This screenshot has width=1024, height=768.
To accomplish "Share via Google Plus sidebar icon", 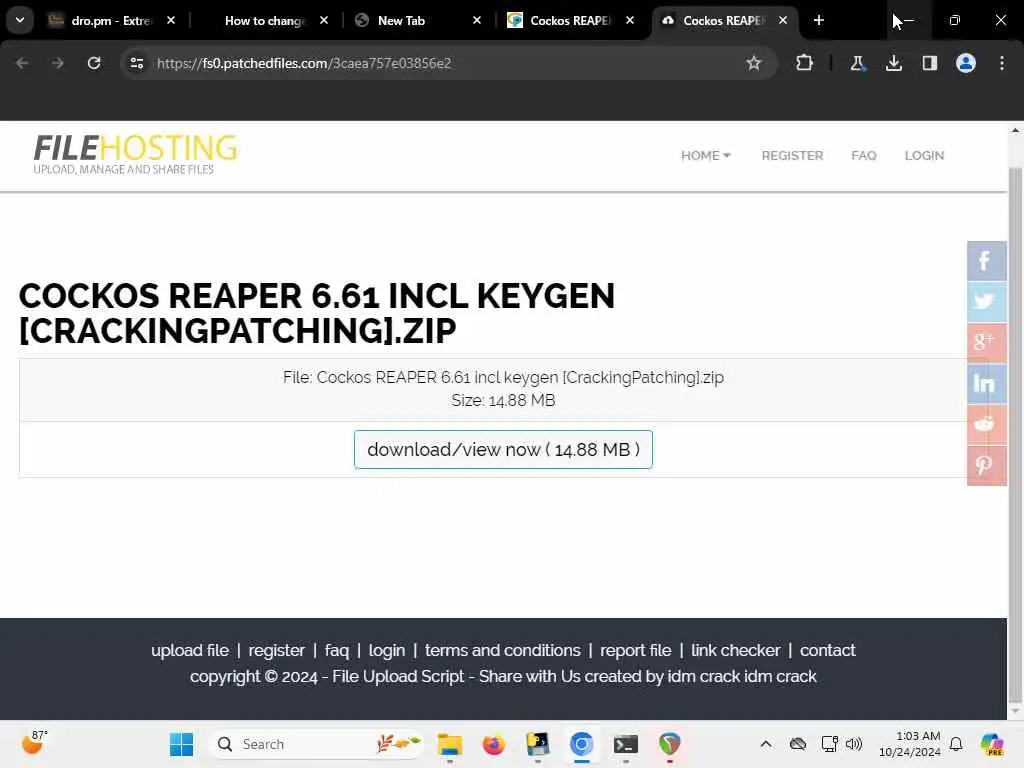I will pos(986,342).
